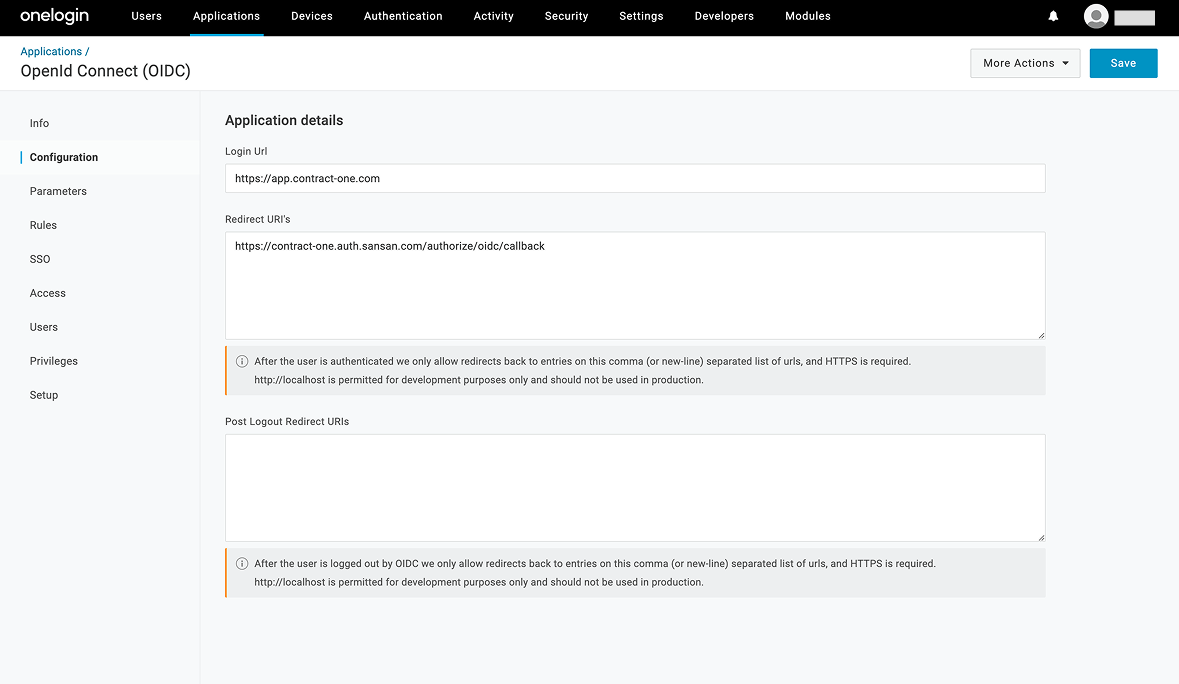Click the info icon beside Post Logout note
The image size is (1179, 684).
tap(242, 564)
